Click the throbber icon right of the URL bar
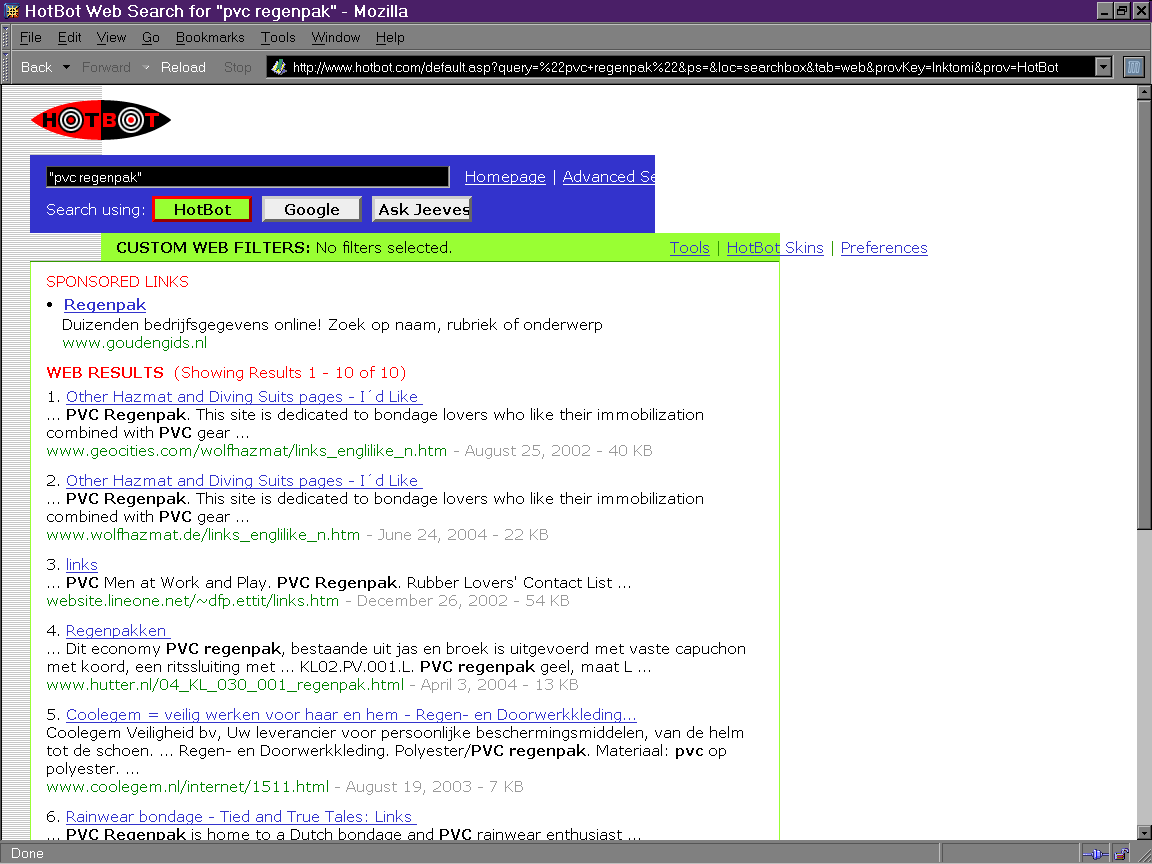Screen dimensions: 1152x864 (1134, 67)
